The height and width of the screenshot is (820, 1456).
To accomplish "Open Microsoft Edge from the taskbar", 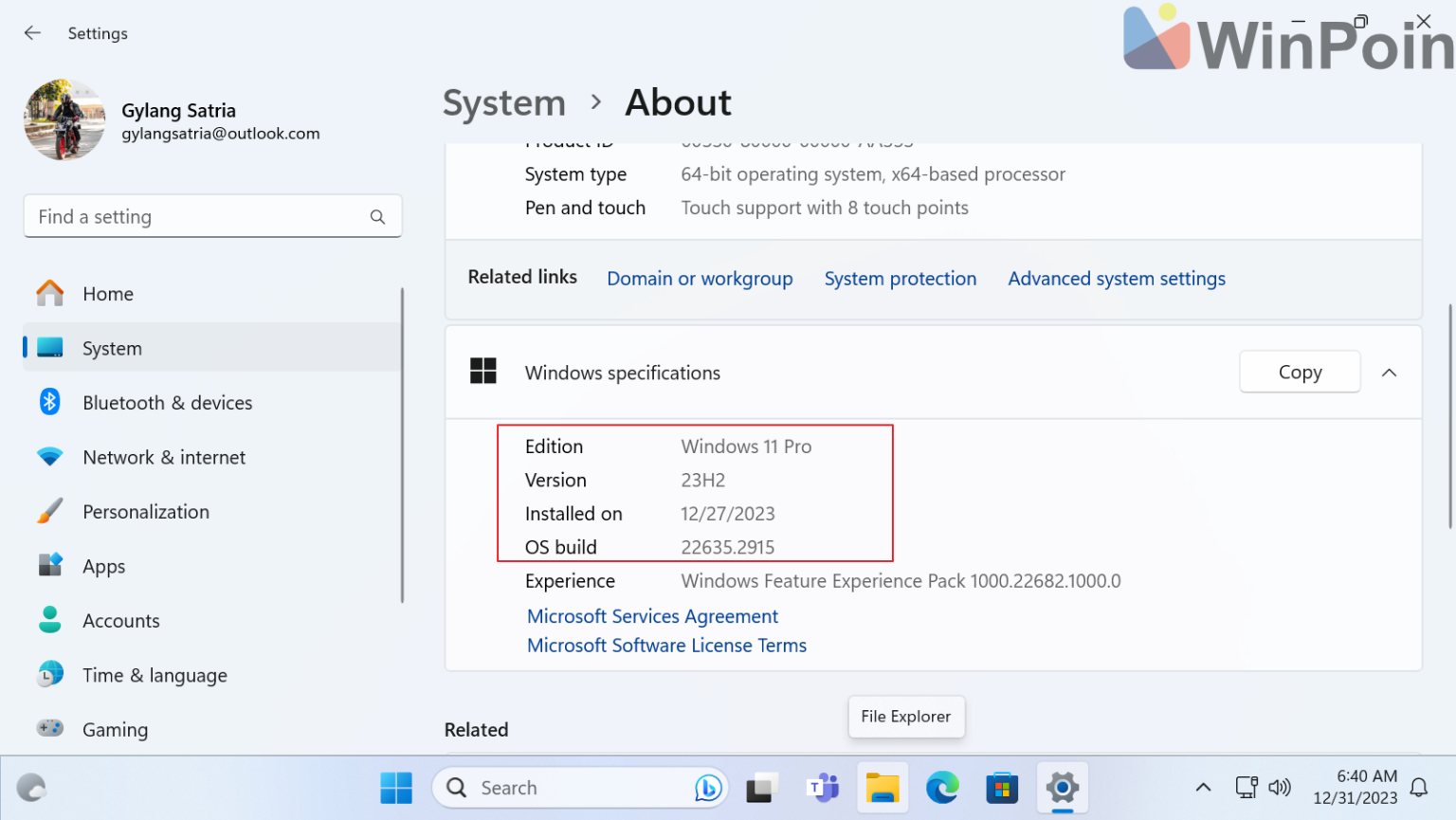I will pos(942,787).
